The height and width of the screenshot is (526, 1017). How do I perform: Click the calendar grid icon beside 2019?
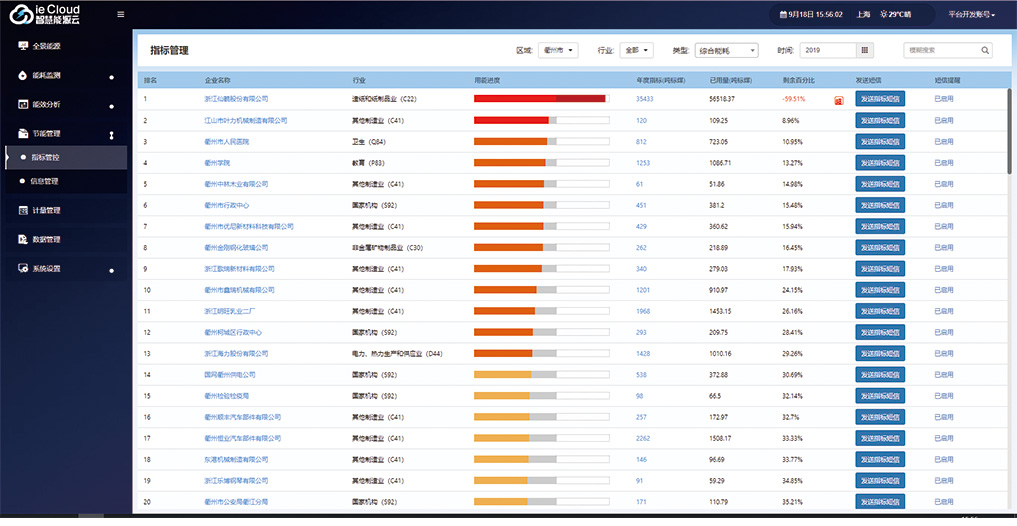coord(865,50)
